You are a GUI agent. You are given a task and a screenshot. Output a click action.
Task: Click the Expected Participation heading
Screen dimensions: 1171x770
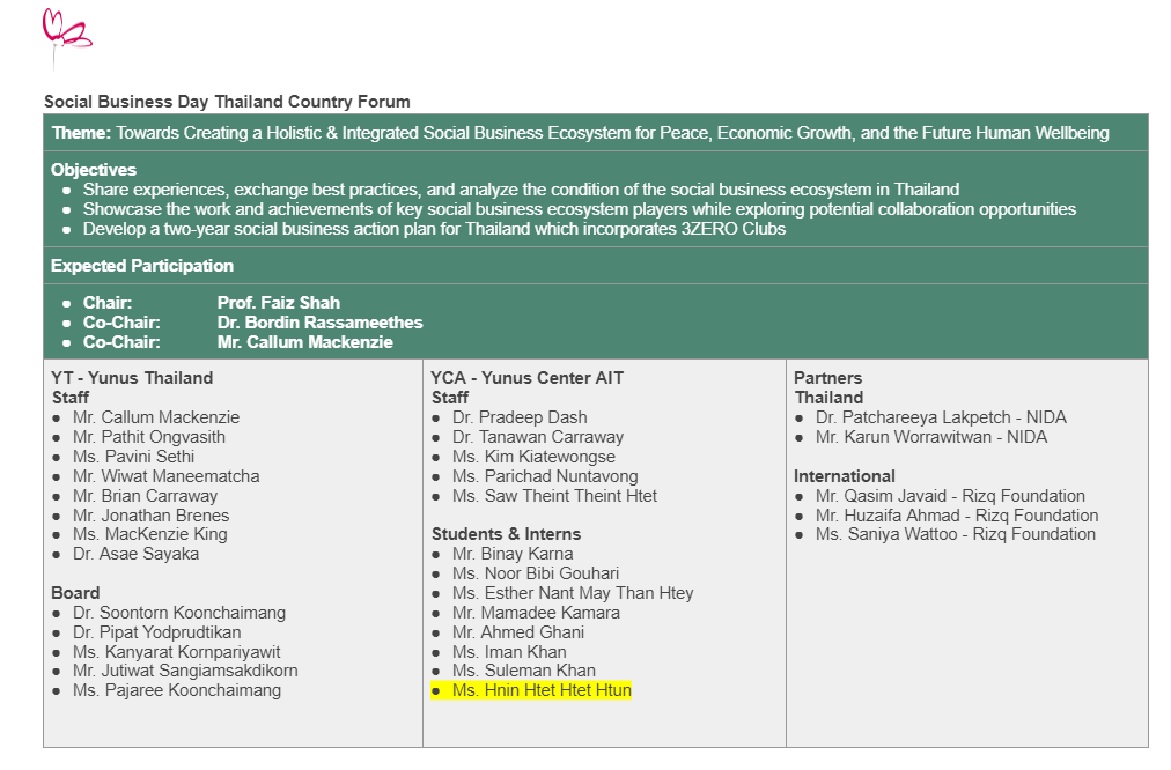(x=142, y=266)
